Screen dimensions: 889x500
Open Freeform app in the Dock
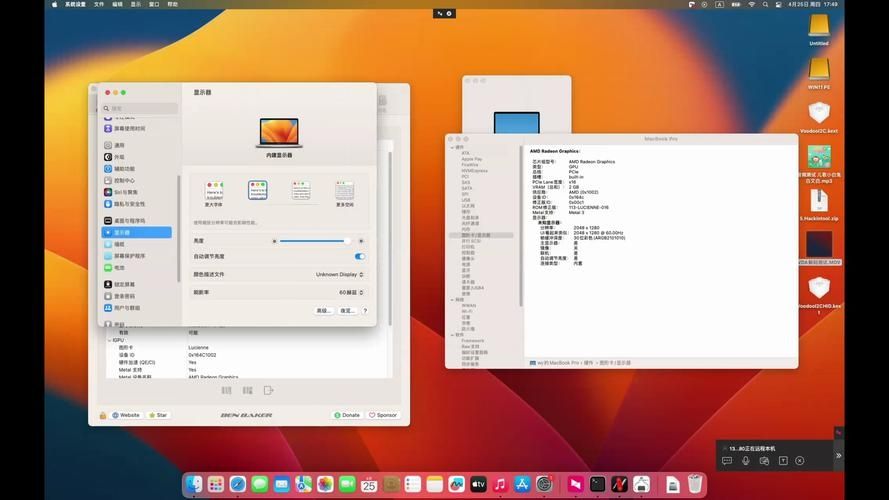coord(456,484)
